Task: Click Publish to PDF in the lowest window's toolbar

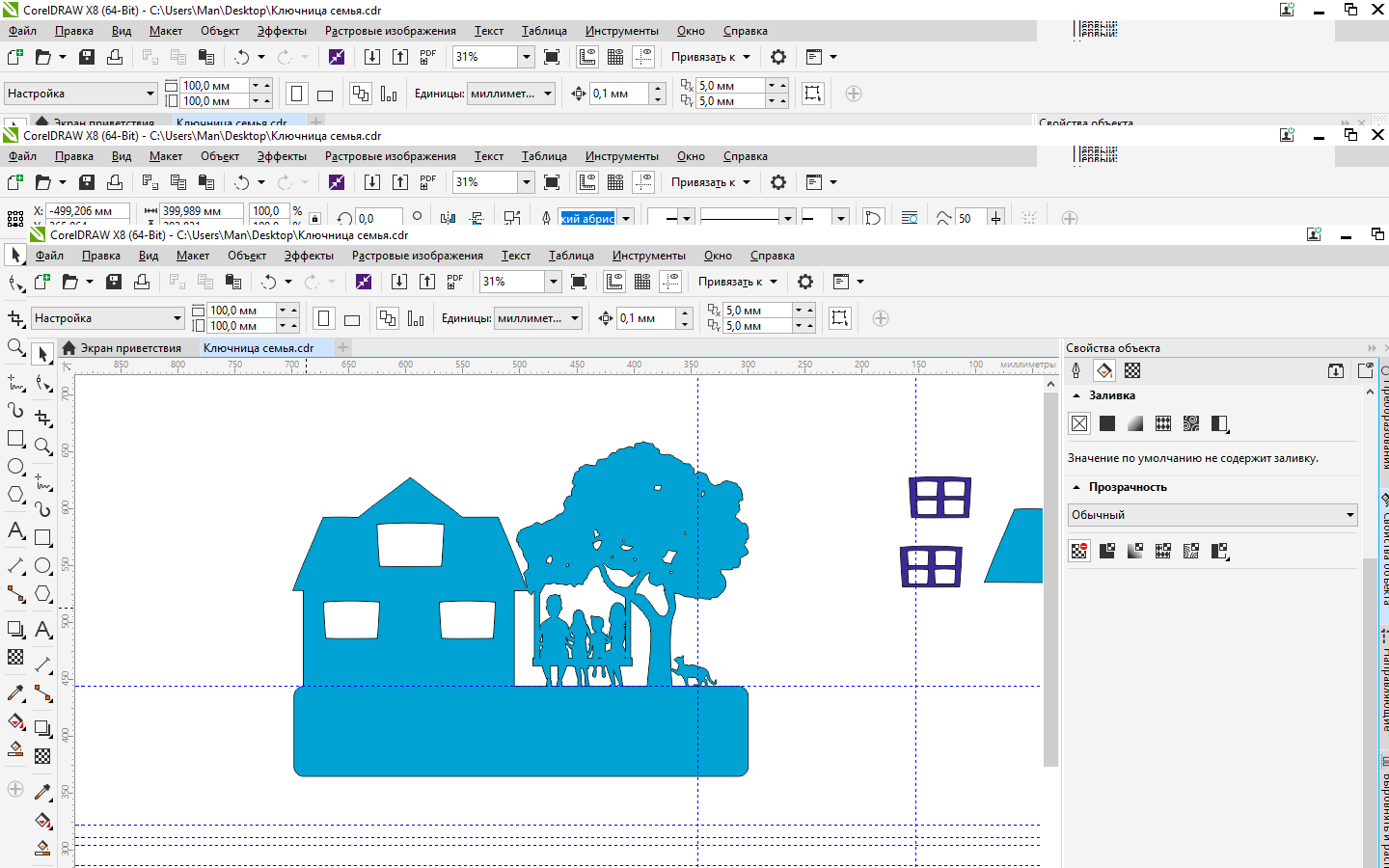Action: 455,282
